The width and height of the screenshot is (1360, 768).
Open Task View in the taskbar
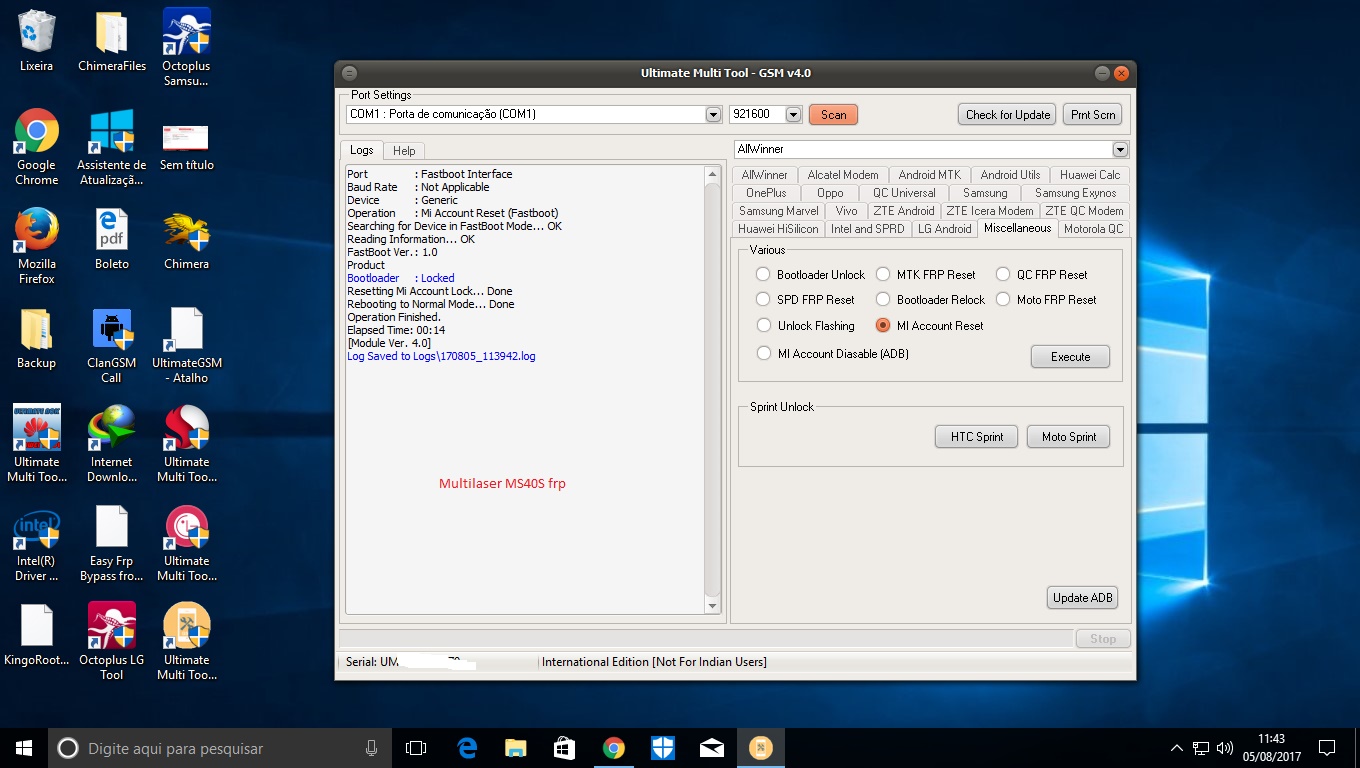416,748
